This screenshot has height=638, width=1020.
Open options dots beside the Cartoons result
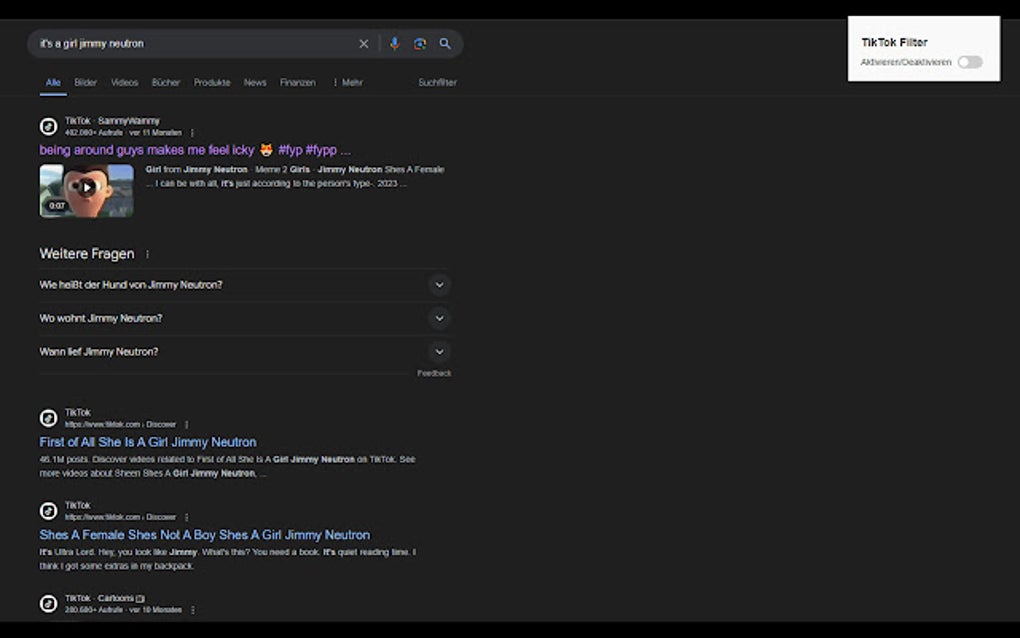[x=193, y=610]
